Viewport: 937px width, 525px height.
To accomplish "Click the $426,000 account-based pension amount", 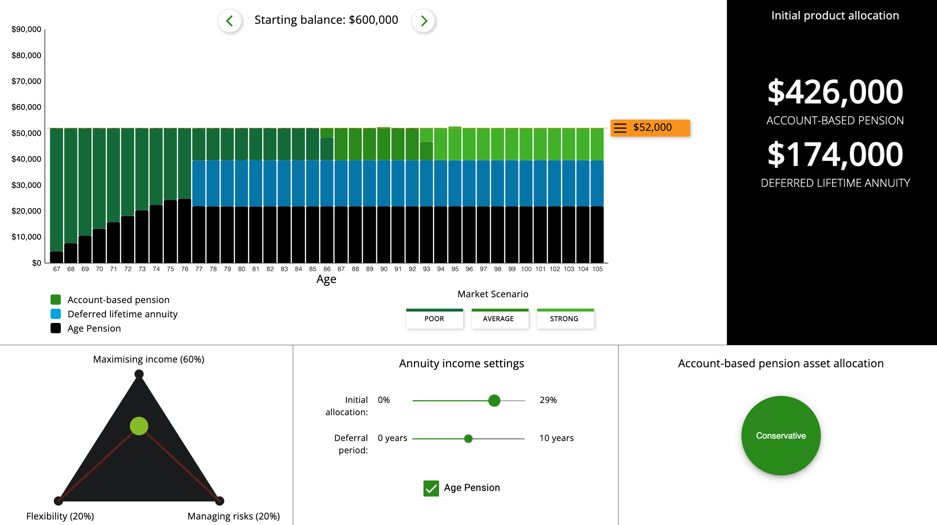I will [835, 92].
